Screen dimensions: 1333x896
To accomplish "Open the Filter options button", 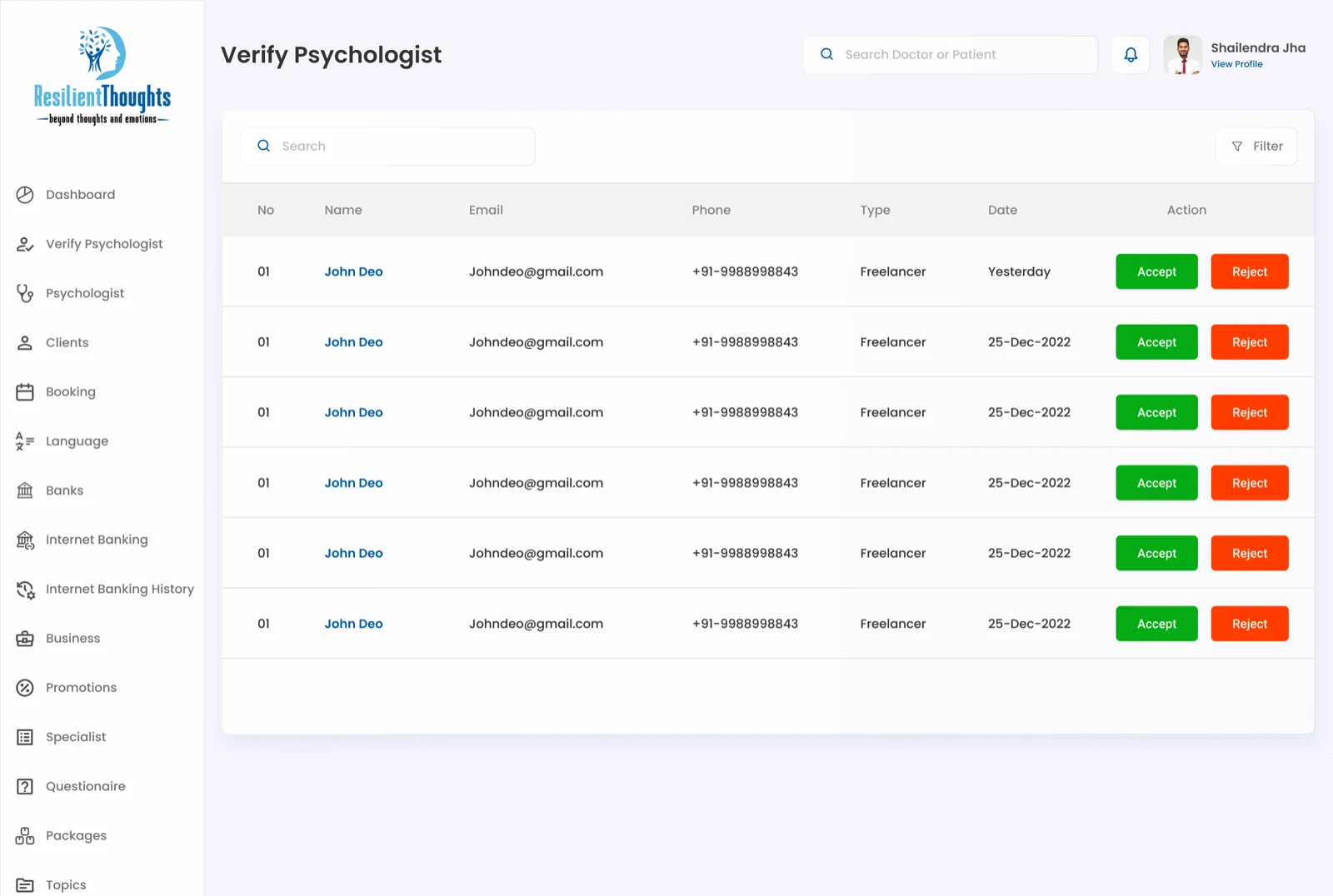I will (1256, 146).
